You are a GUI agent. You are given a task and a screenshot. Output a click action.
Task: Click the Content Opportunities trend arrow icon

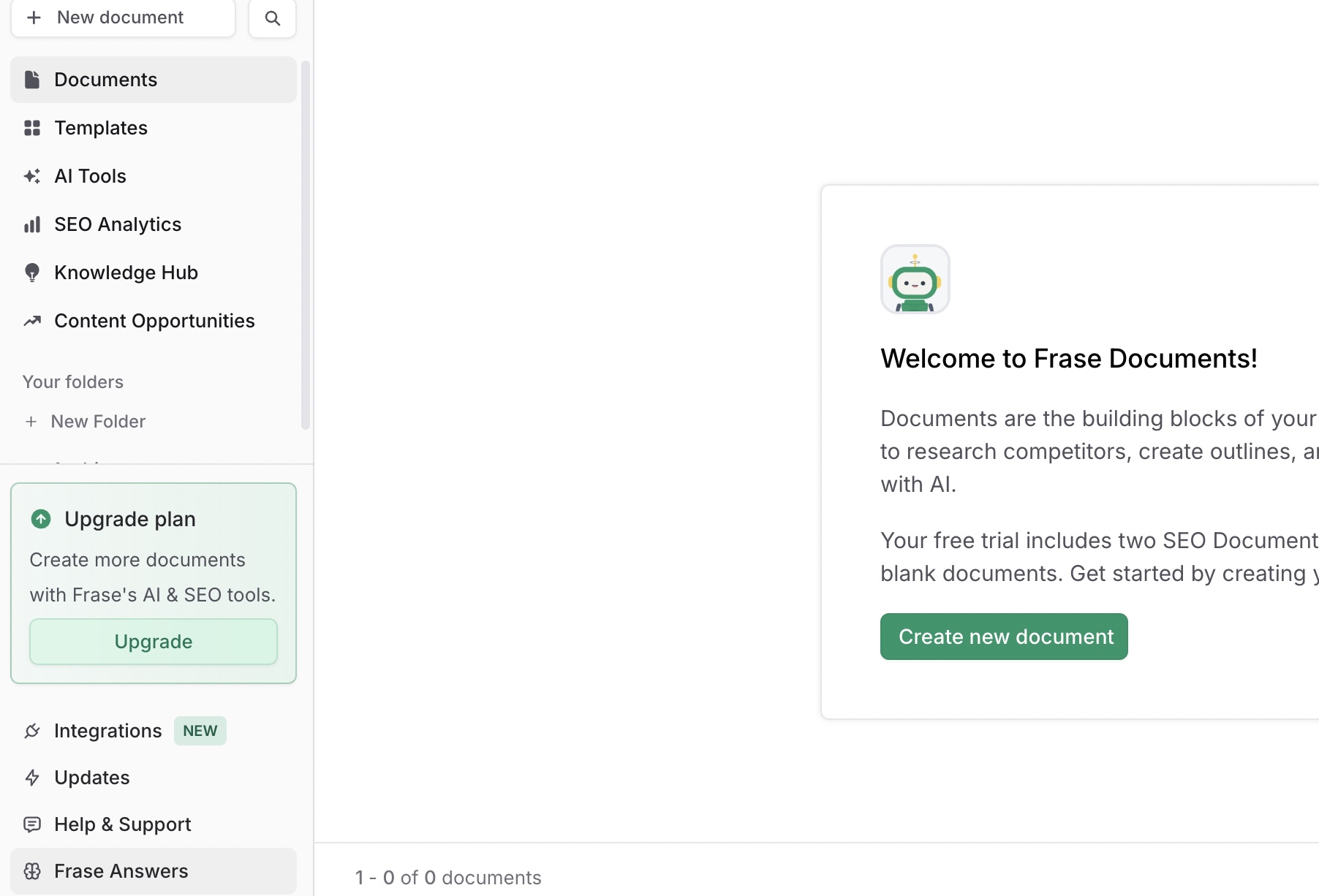[x=31, y=321]
